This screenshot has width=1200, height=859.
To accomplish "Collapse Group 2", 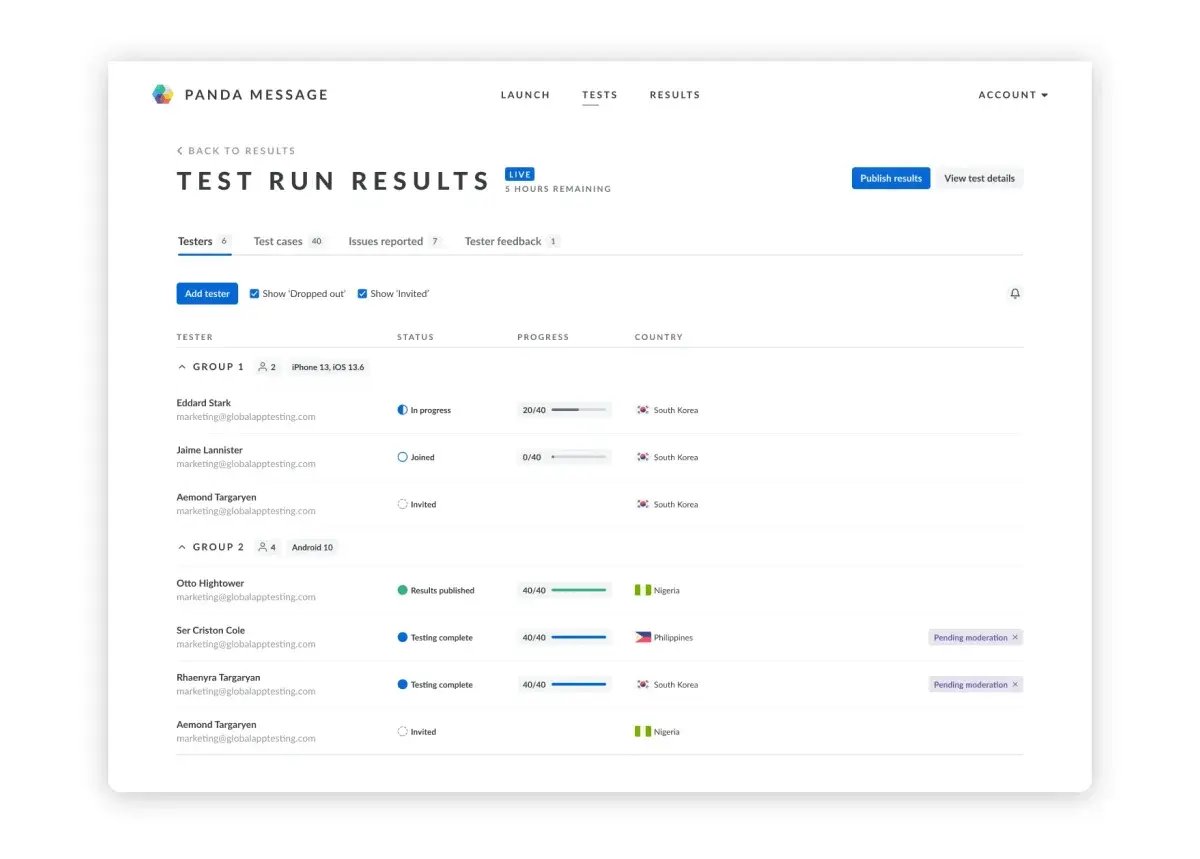I will 181,547.
